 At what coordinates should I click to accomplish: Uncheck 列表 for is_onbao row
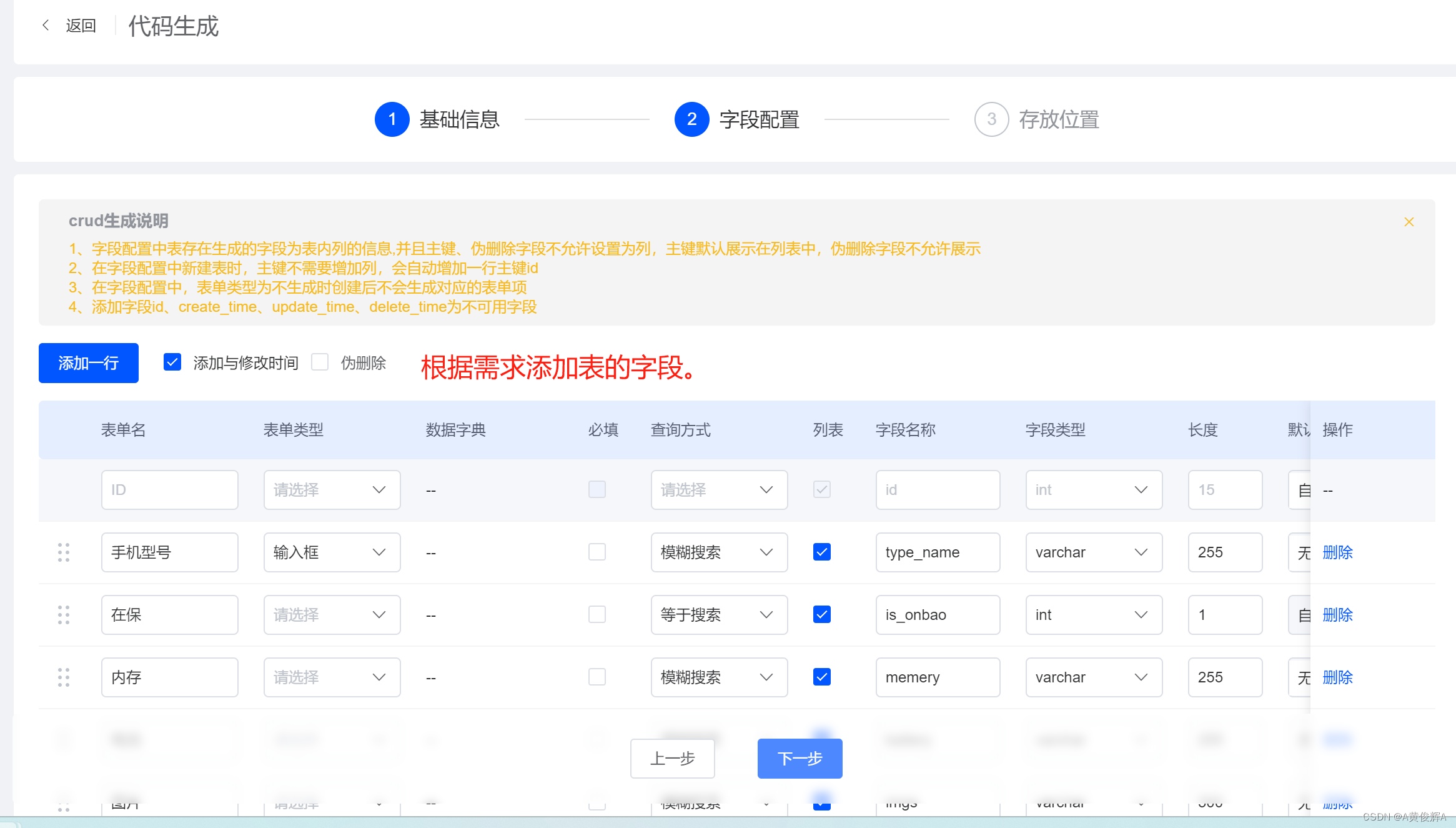pyautogui.click(x=822, y=614)
